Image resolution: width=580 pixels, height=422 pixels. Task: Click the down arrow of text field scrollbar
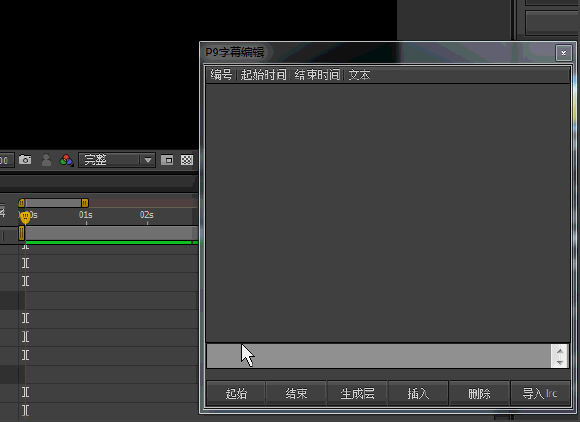tap(560, 362)
